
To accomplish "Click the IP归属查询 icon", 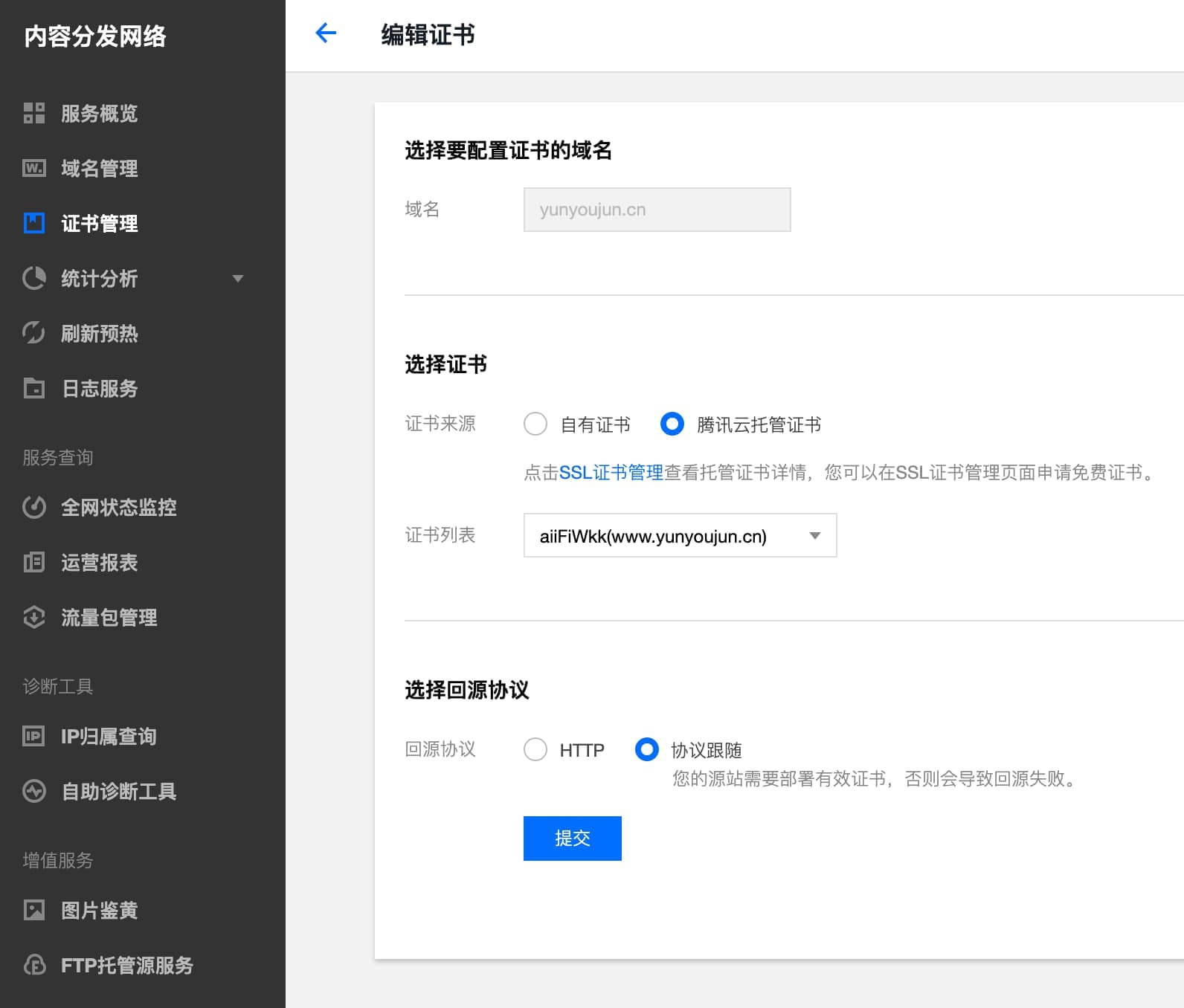I will click(34, 736).
